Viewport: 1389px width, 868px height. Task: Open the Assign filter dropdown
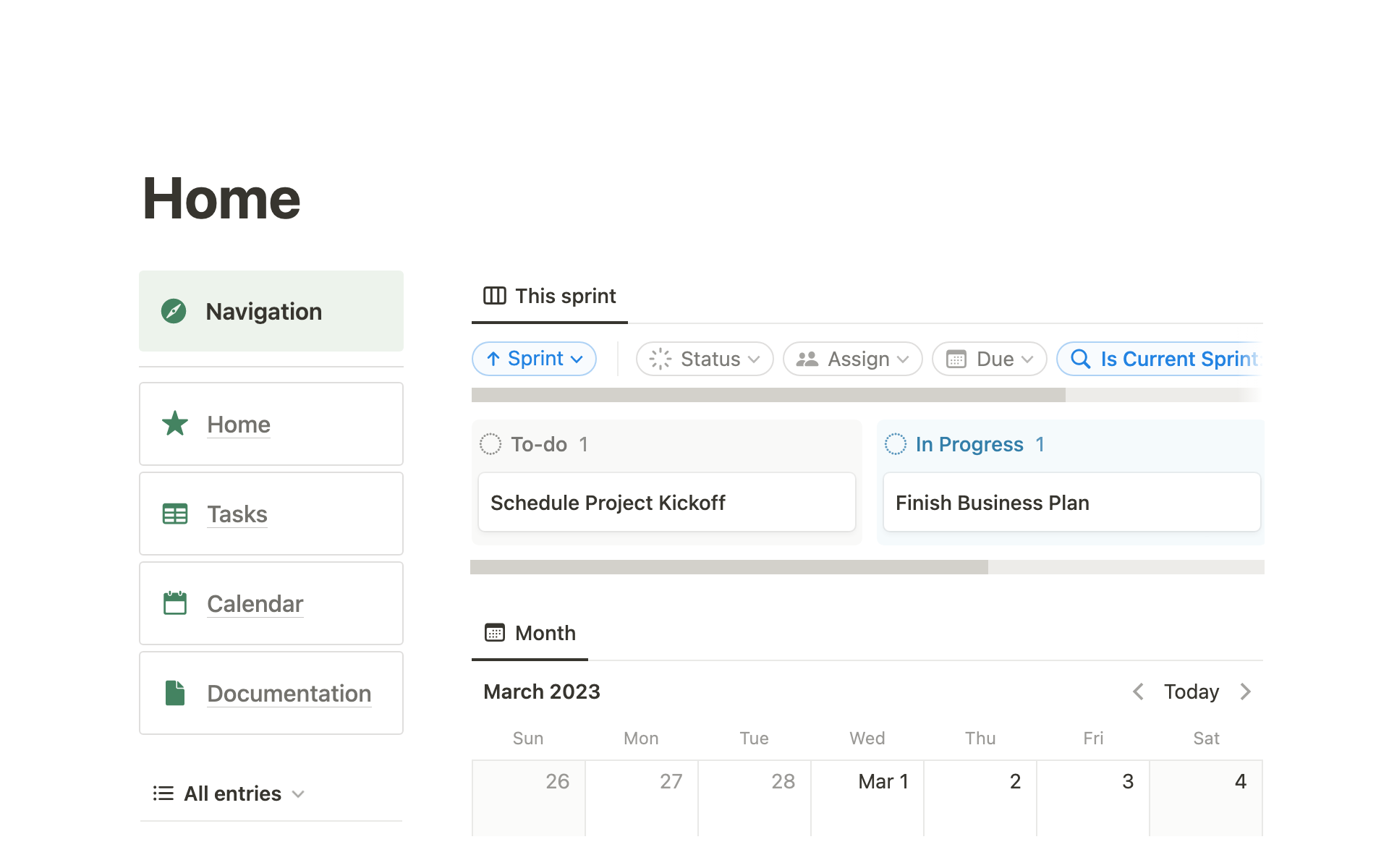pos(852,359)
